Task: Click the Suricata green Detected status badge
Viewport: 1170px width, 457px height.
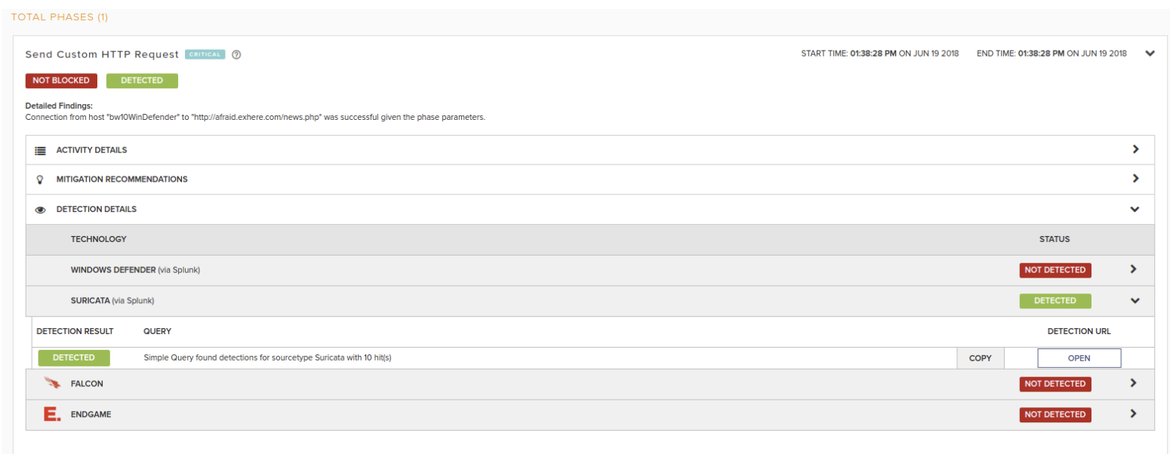Action: (x=1055, y=300)
